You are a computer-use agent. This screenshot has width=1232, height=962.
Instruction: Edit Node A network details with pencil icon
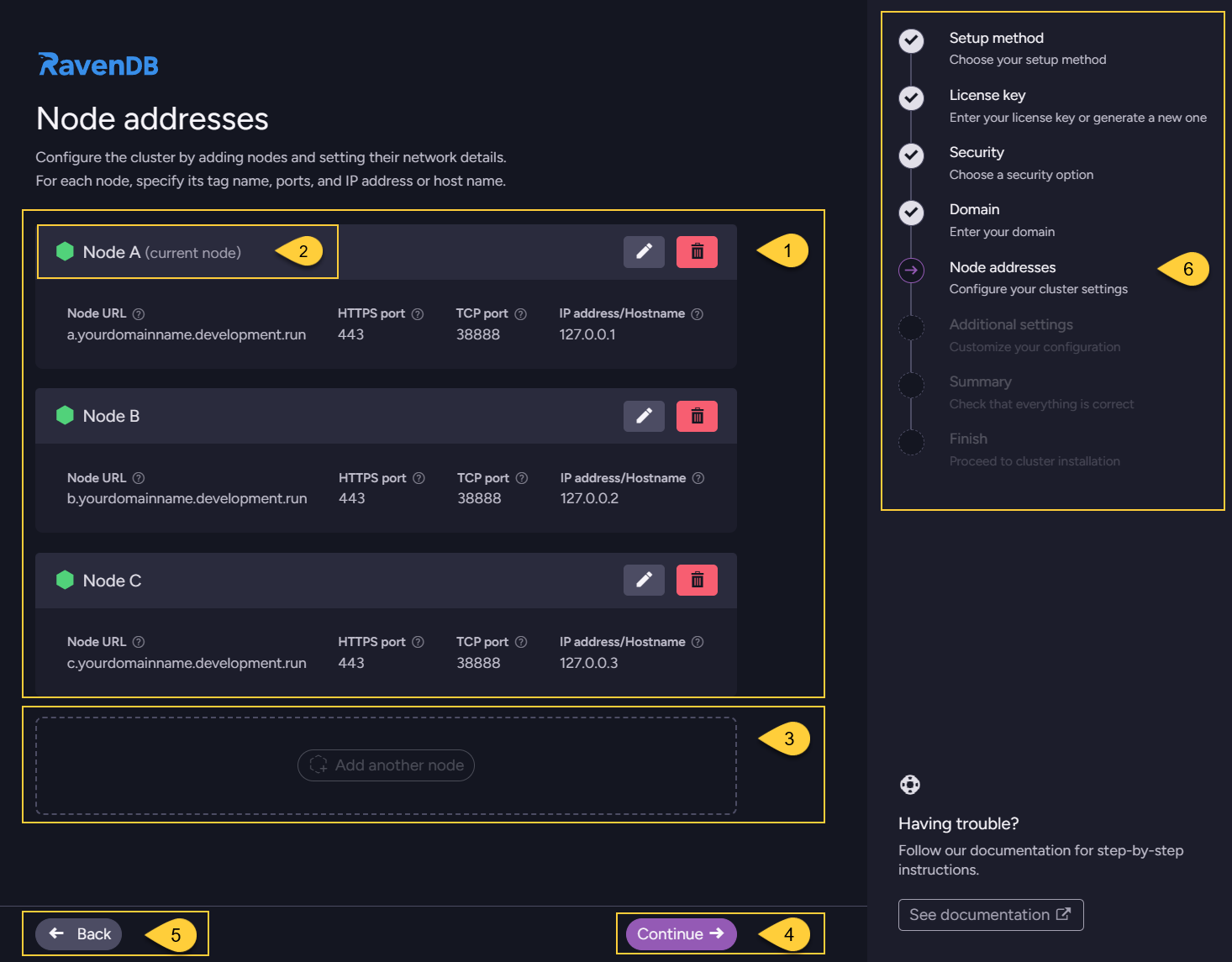click(x=644, y=251)
